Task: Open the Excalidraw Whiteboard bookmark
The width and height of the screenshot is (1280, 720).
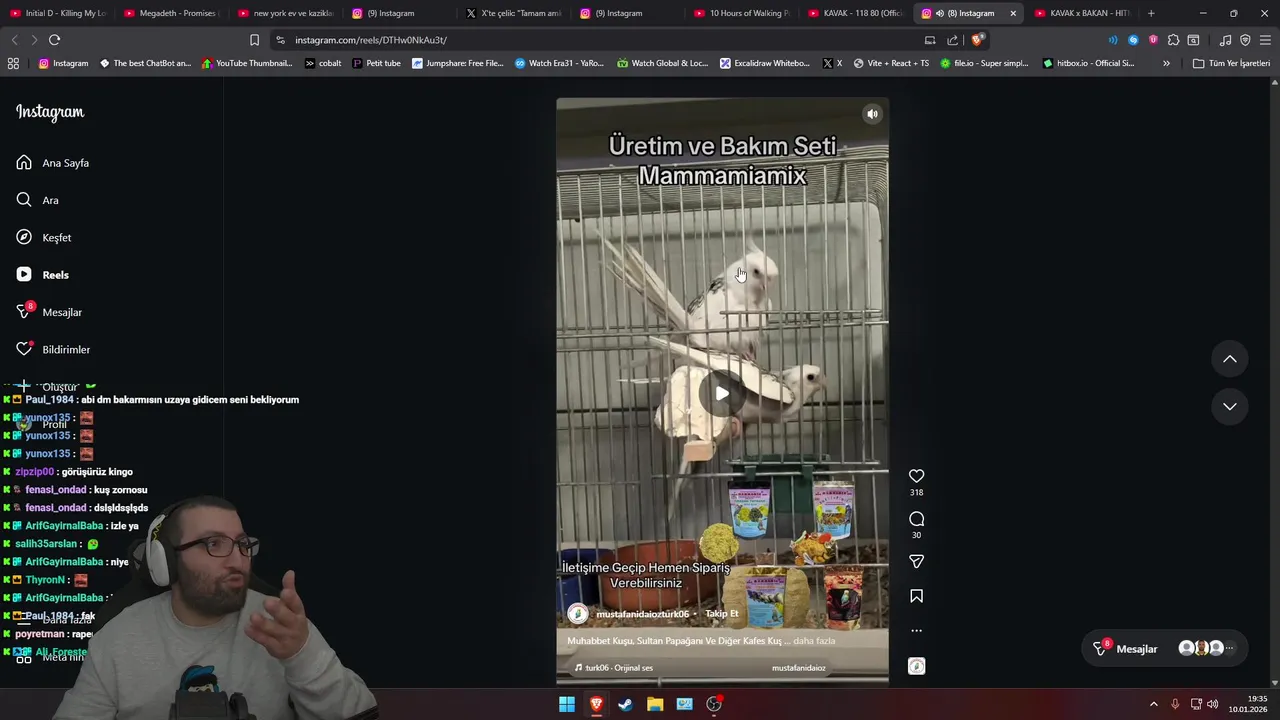Action: click(765, 63)
